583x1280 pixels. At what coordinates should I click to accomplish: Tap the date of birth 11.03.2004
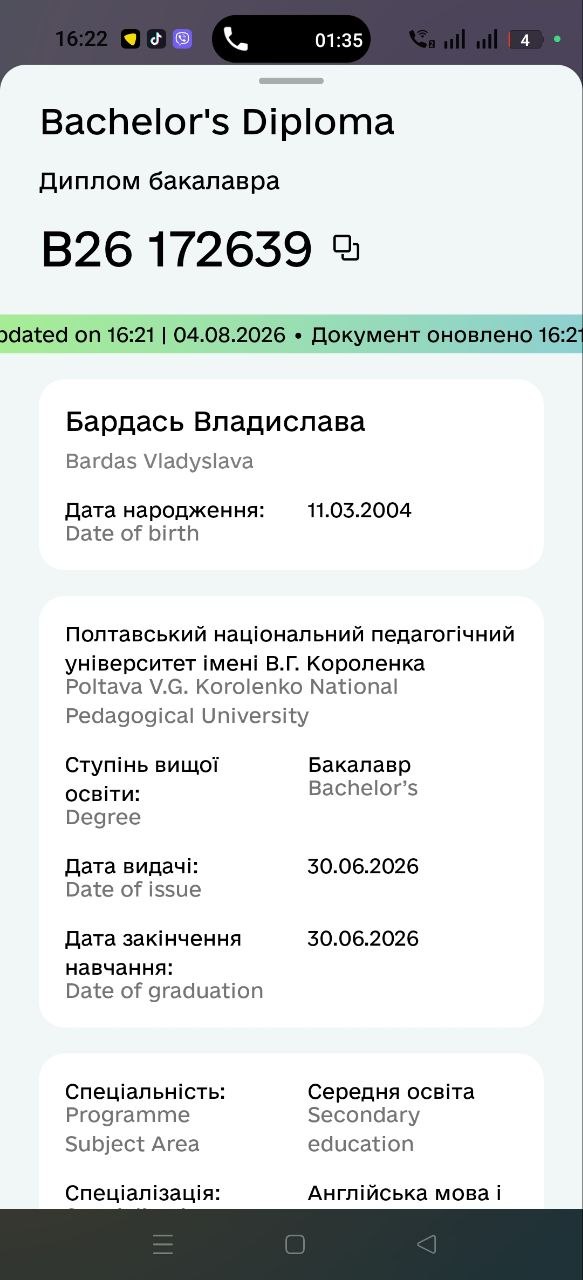click(x=359, y=510)
